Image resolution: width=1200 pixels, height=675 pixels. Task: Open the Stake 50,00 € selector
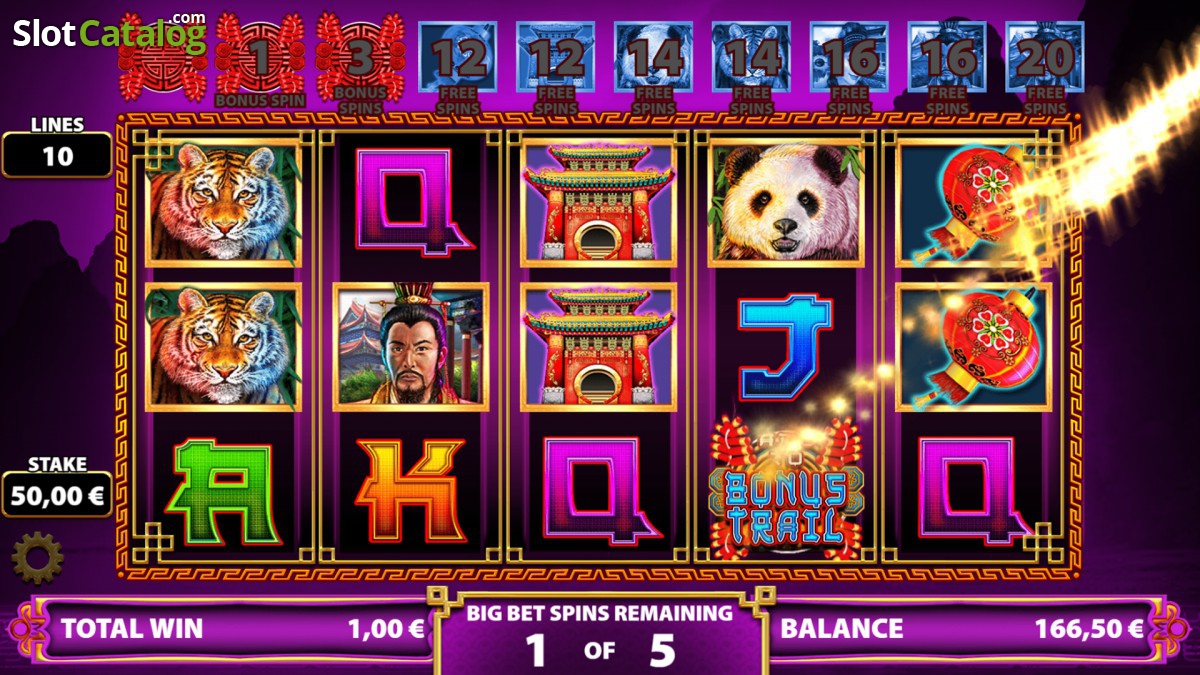(57, 486)
